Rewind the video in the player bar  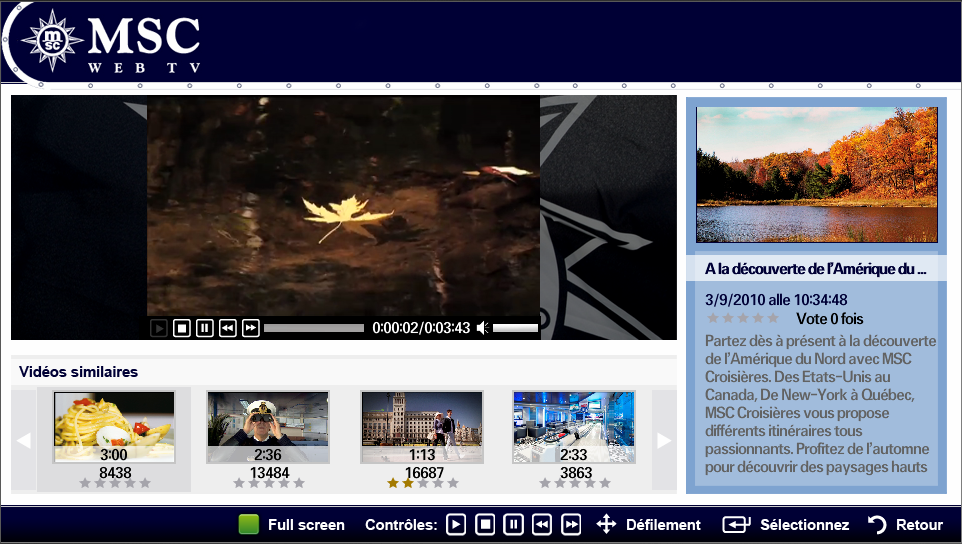pos(228,328)
